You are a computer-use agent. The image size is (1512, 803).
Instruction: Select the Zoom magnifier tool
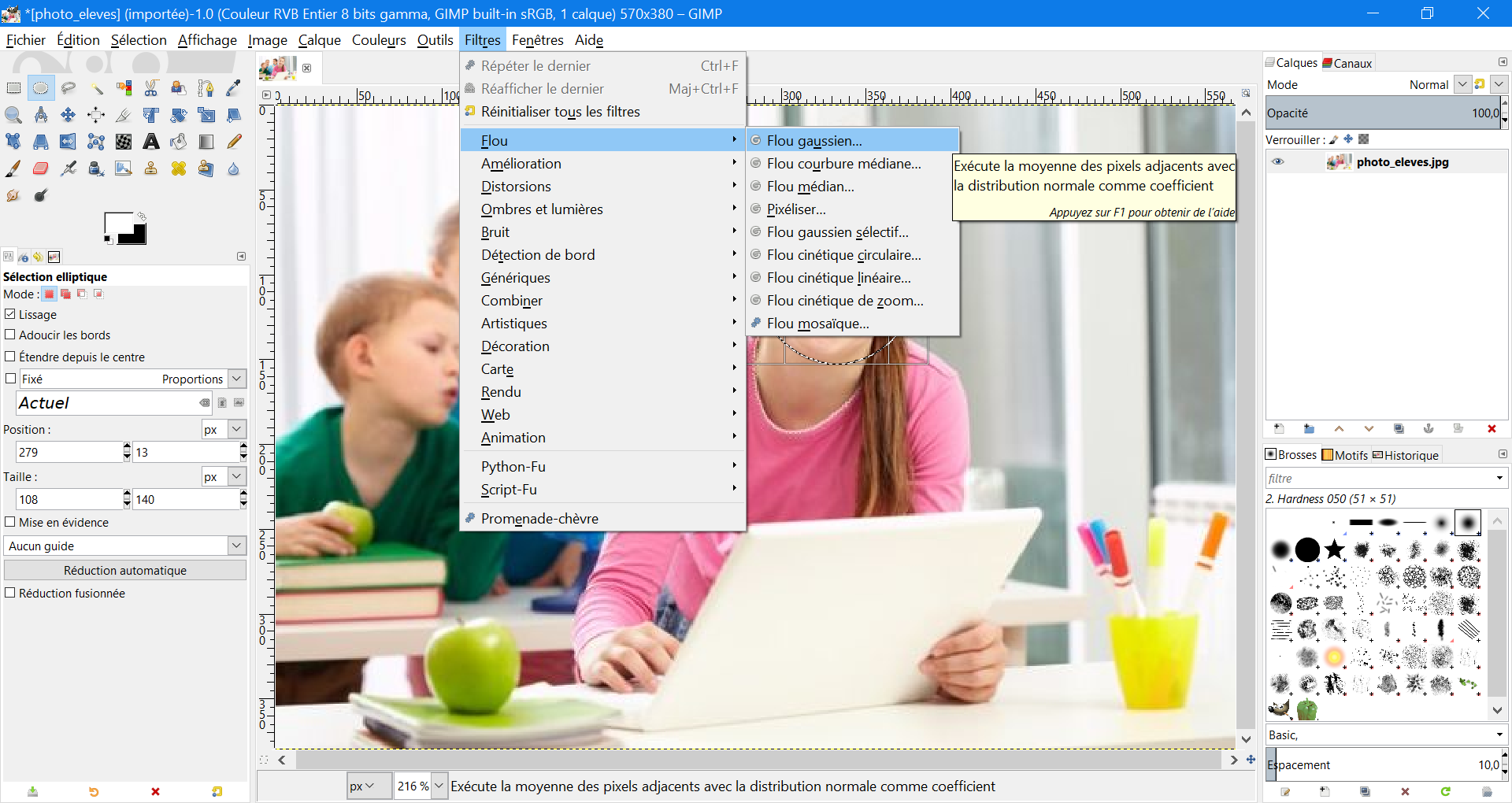click(13, 115)
